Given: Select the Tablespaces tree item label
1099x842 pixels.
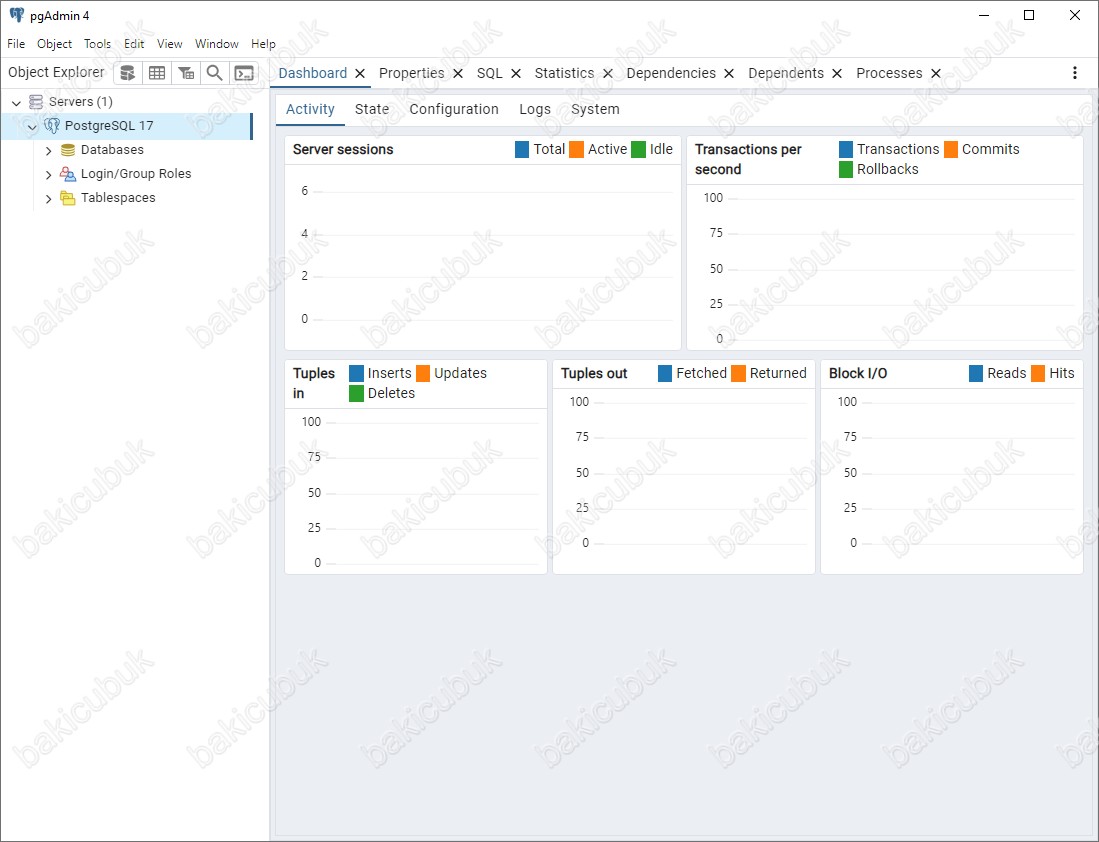Looking at the screenshot, I should 118,198.
